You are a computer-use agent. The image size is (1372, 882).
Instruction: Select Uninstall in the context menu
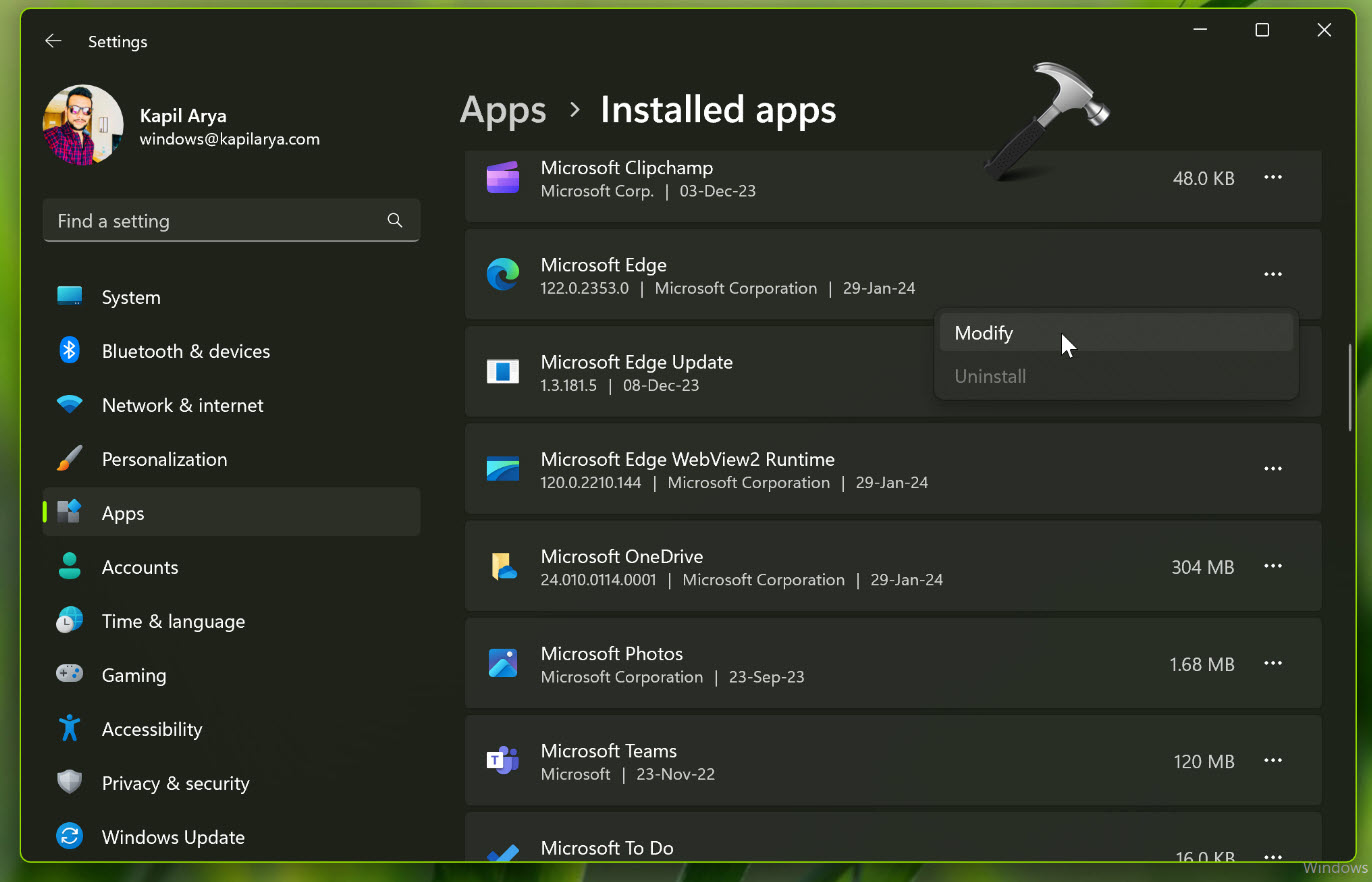pyautogui.click(x=990, y=377)
